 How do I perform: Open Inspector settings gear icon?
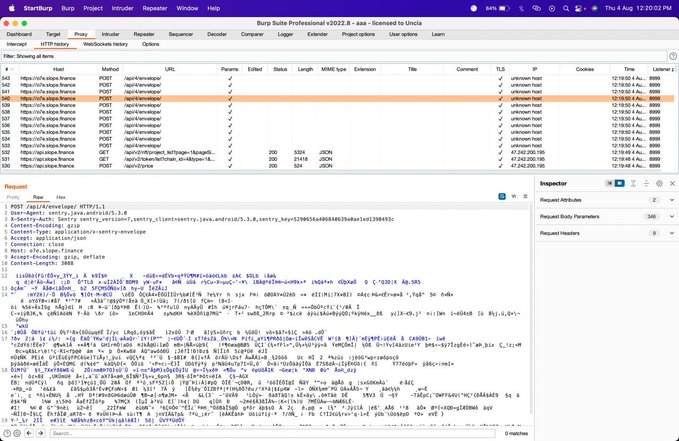pos(659,183)
